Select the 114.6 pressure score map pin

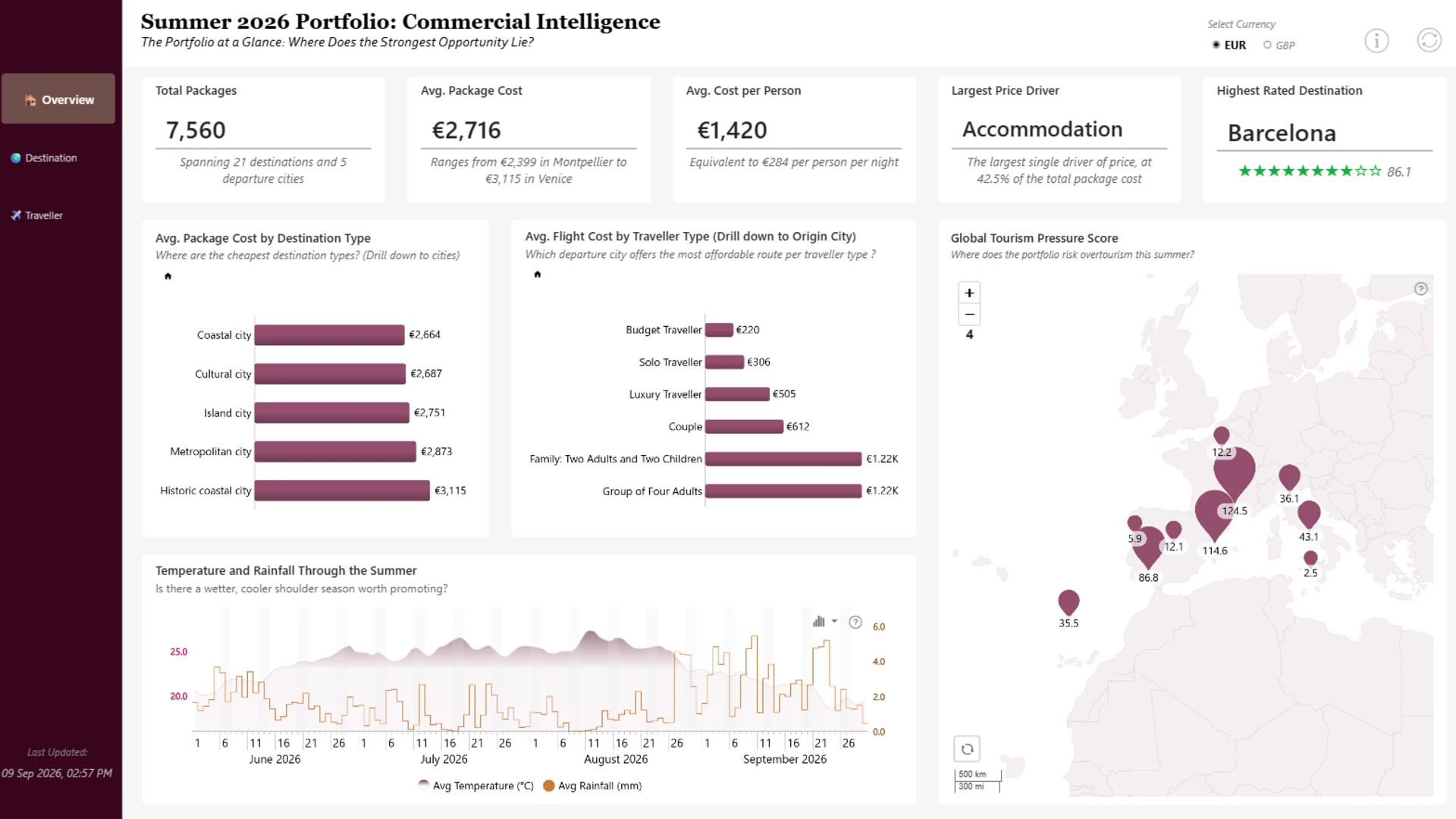click(x=1214, y=514)
